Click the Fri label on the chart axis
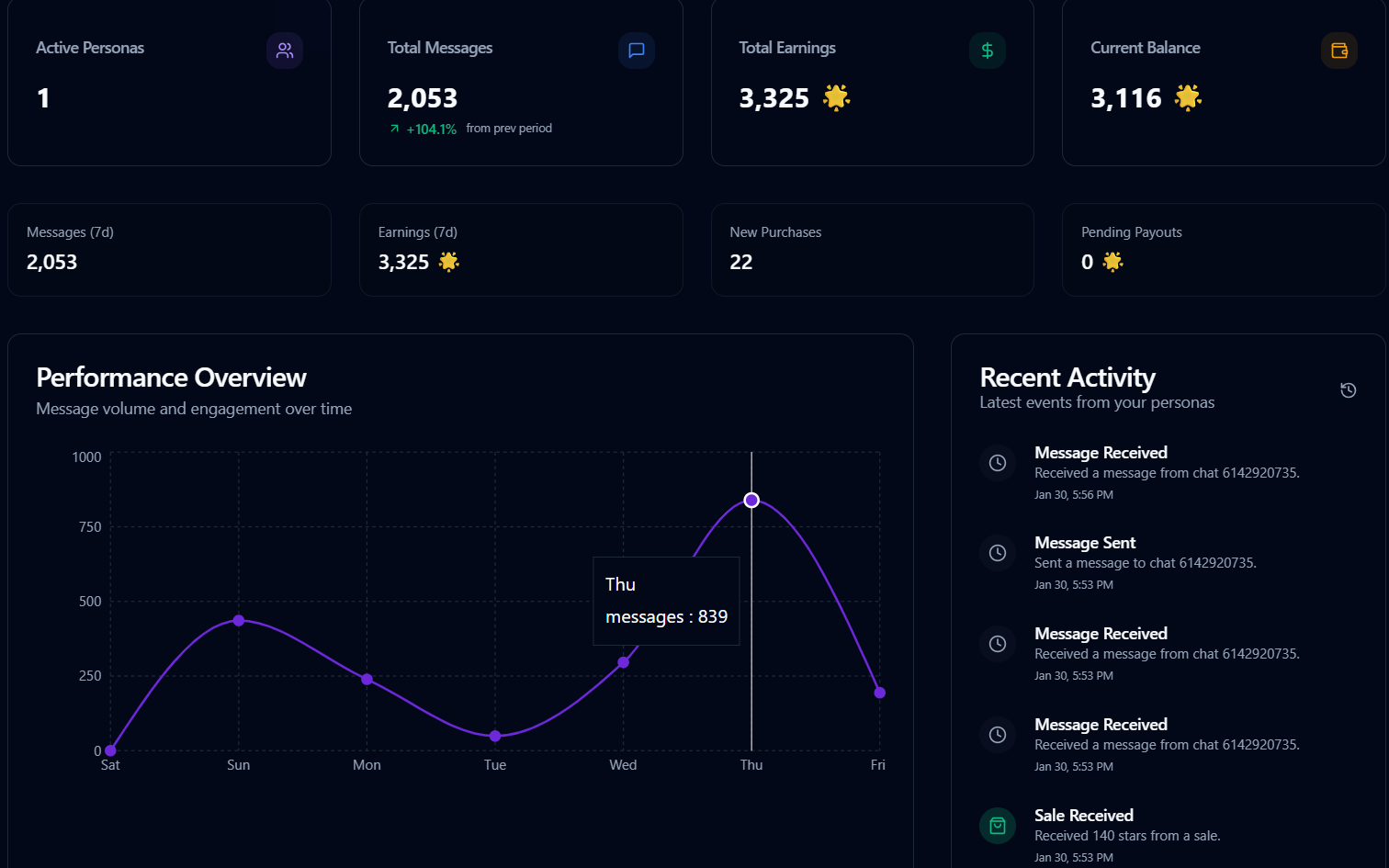1389x868 pixels. (x=878, y=764)
